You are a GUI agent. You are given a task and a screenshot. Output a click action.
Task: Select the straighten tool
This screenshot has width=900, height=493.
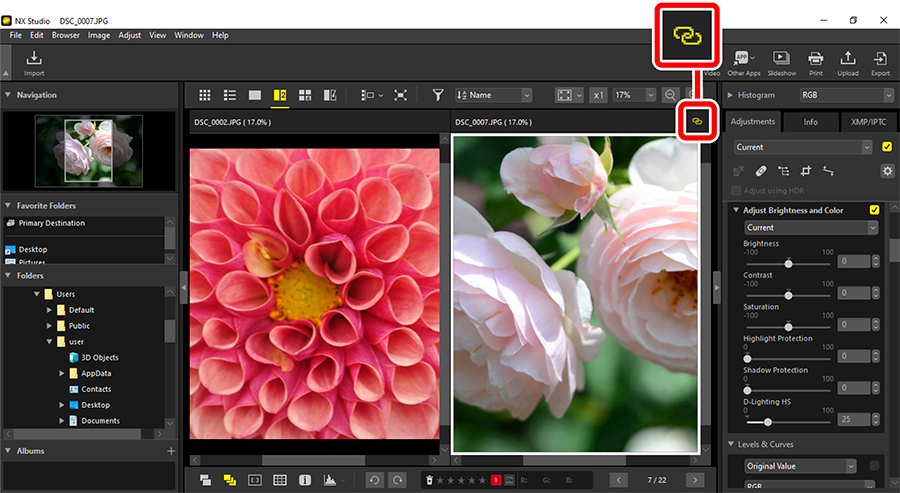[x=828, y=171]
